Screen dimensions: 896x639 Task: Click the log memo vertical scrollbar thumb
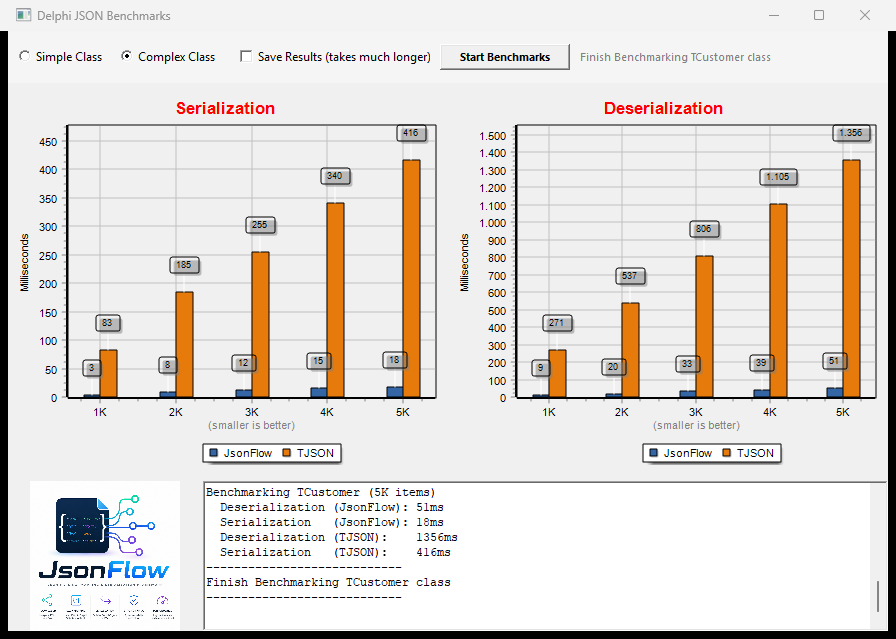[878, 596]
